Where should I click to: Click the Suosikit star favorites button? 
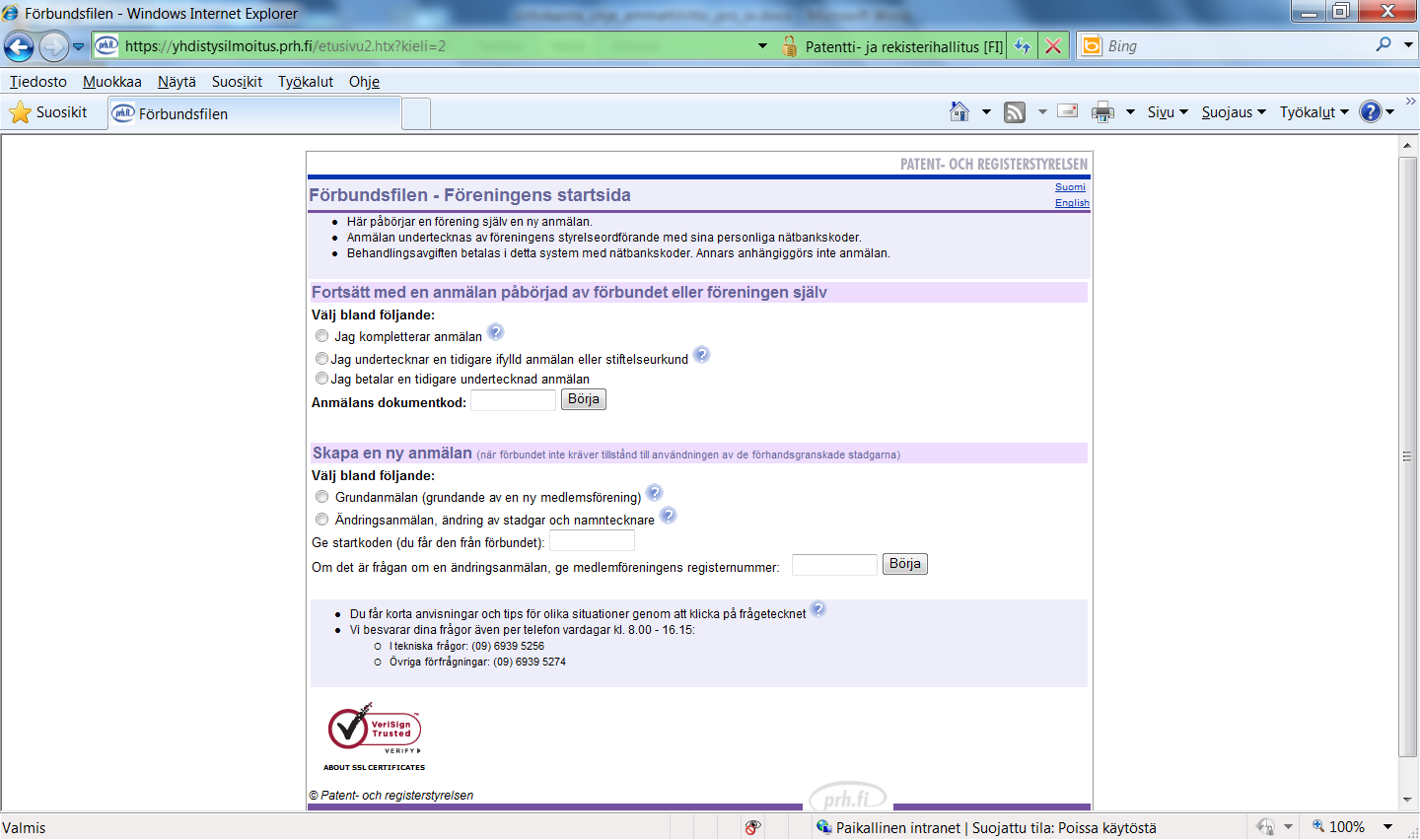click(48, 112)
